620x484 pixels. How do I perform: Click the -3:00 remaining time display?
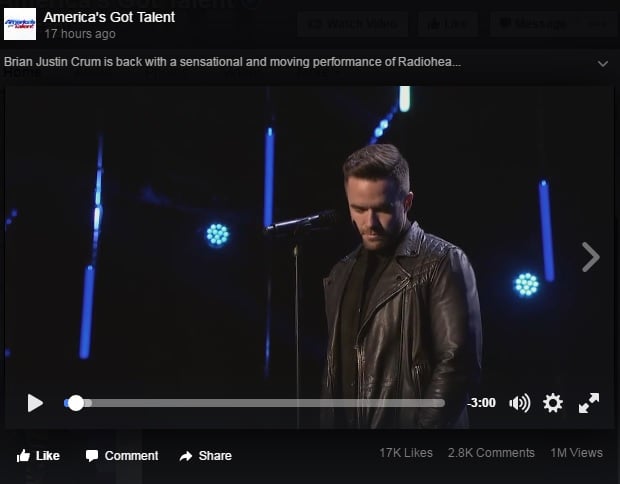[481, 403]
